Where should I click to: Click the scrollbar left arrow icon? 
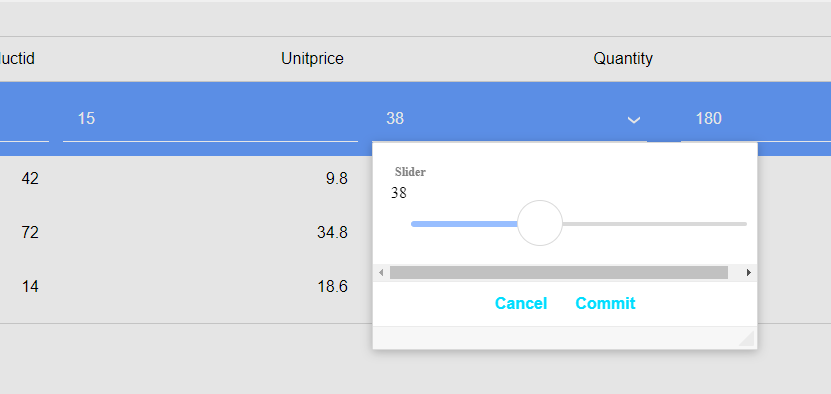point(381,273)
